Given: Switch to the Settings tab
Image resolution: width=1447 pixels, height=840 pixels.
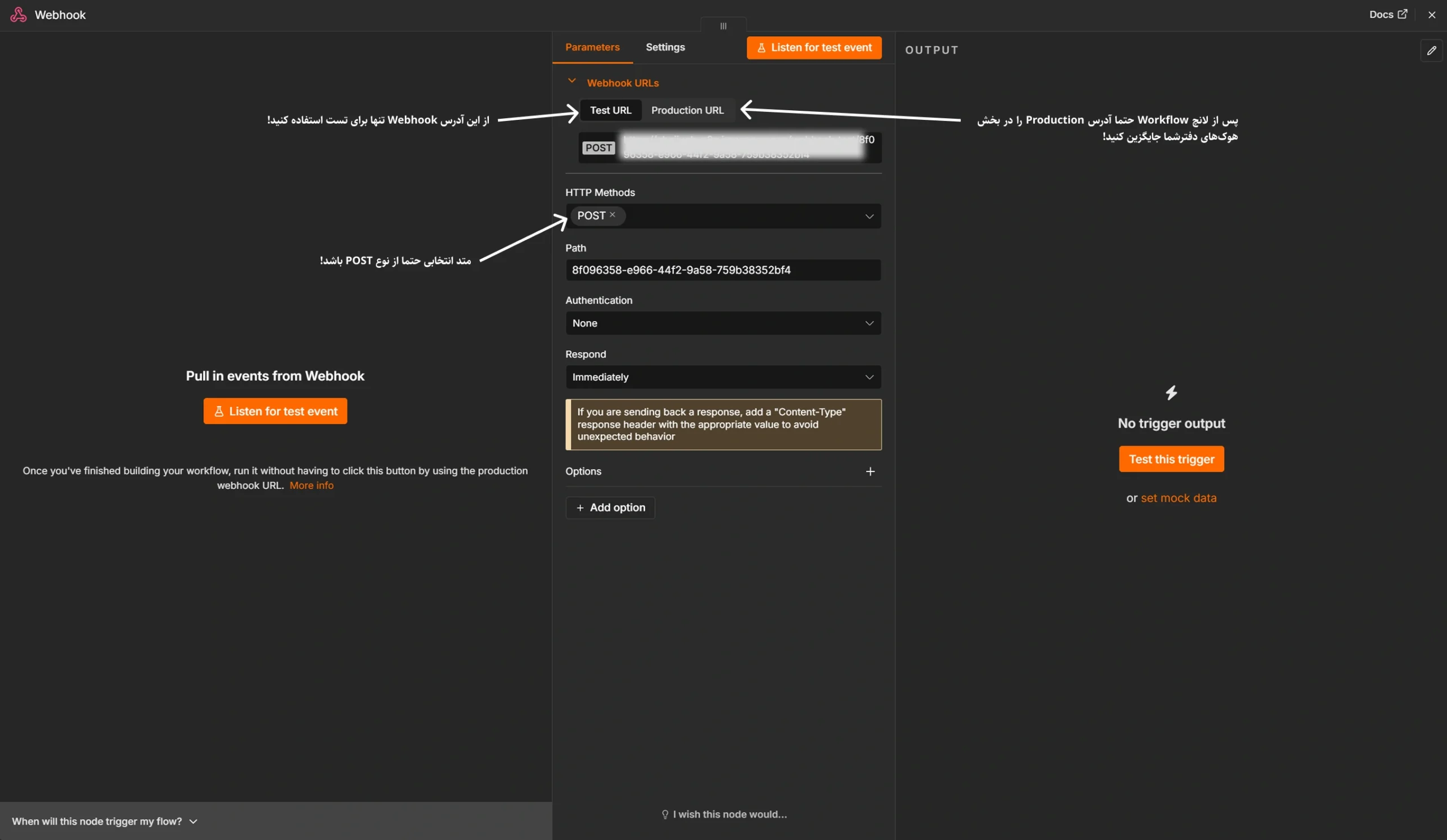Looking at the screenshot, I should click(665, 47).
